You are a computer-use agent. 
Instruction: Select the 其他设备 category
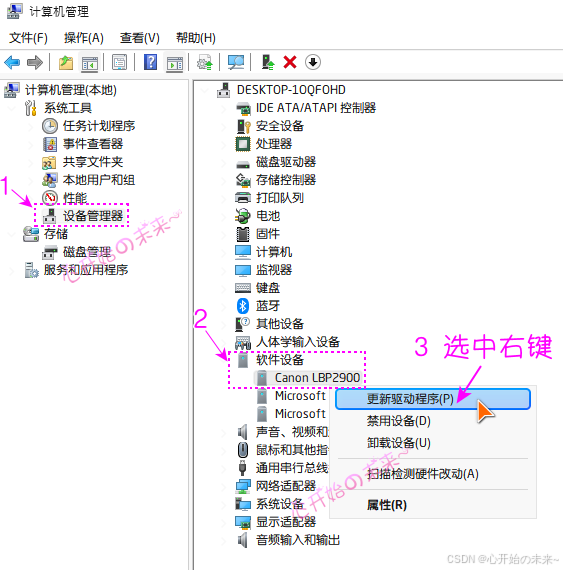pos(280,324)
